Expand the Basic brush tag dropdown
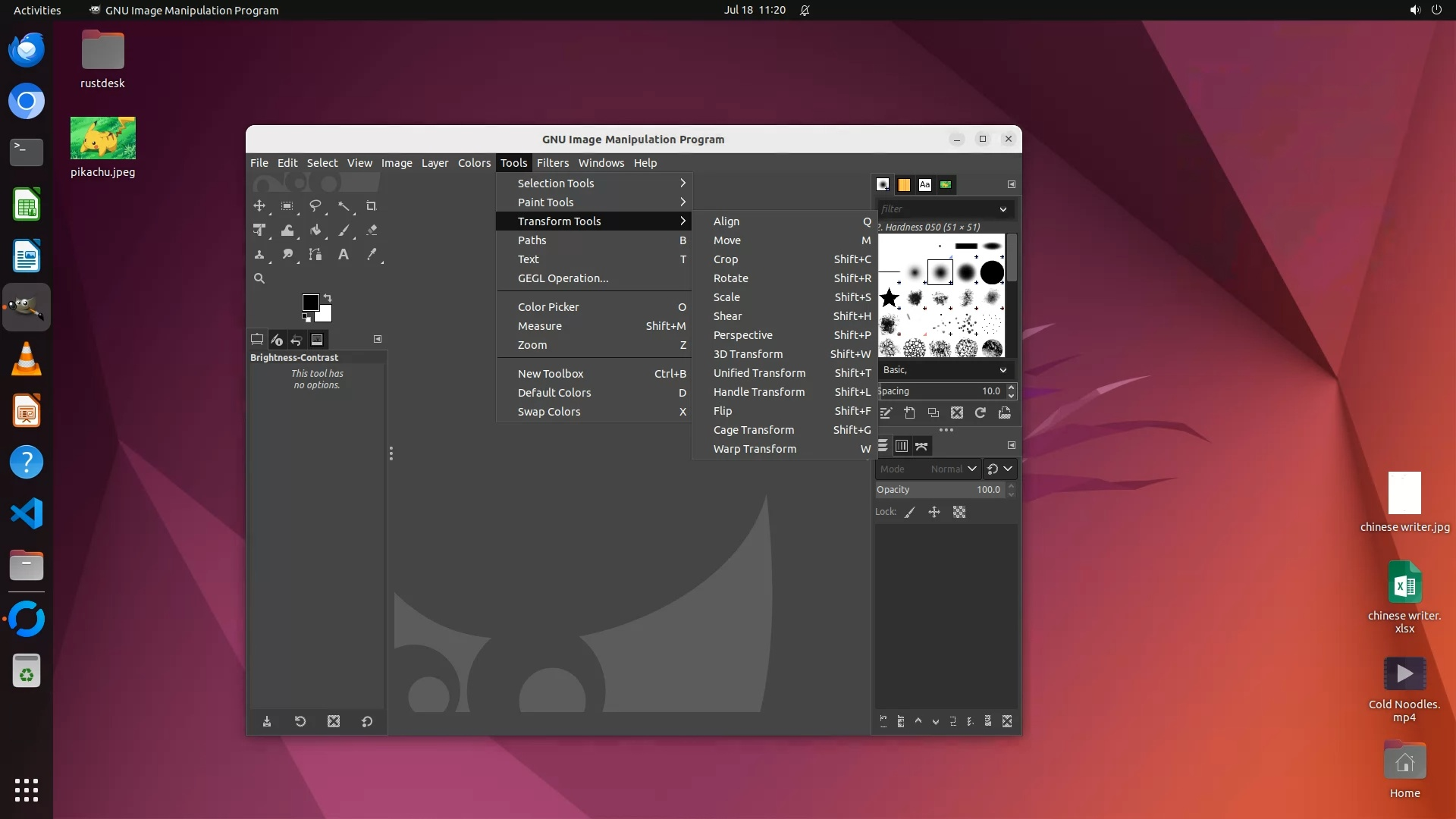This screenshot has height=819, width=1456. click(1003, 370)
